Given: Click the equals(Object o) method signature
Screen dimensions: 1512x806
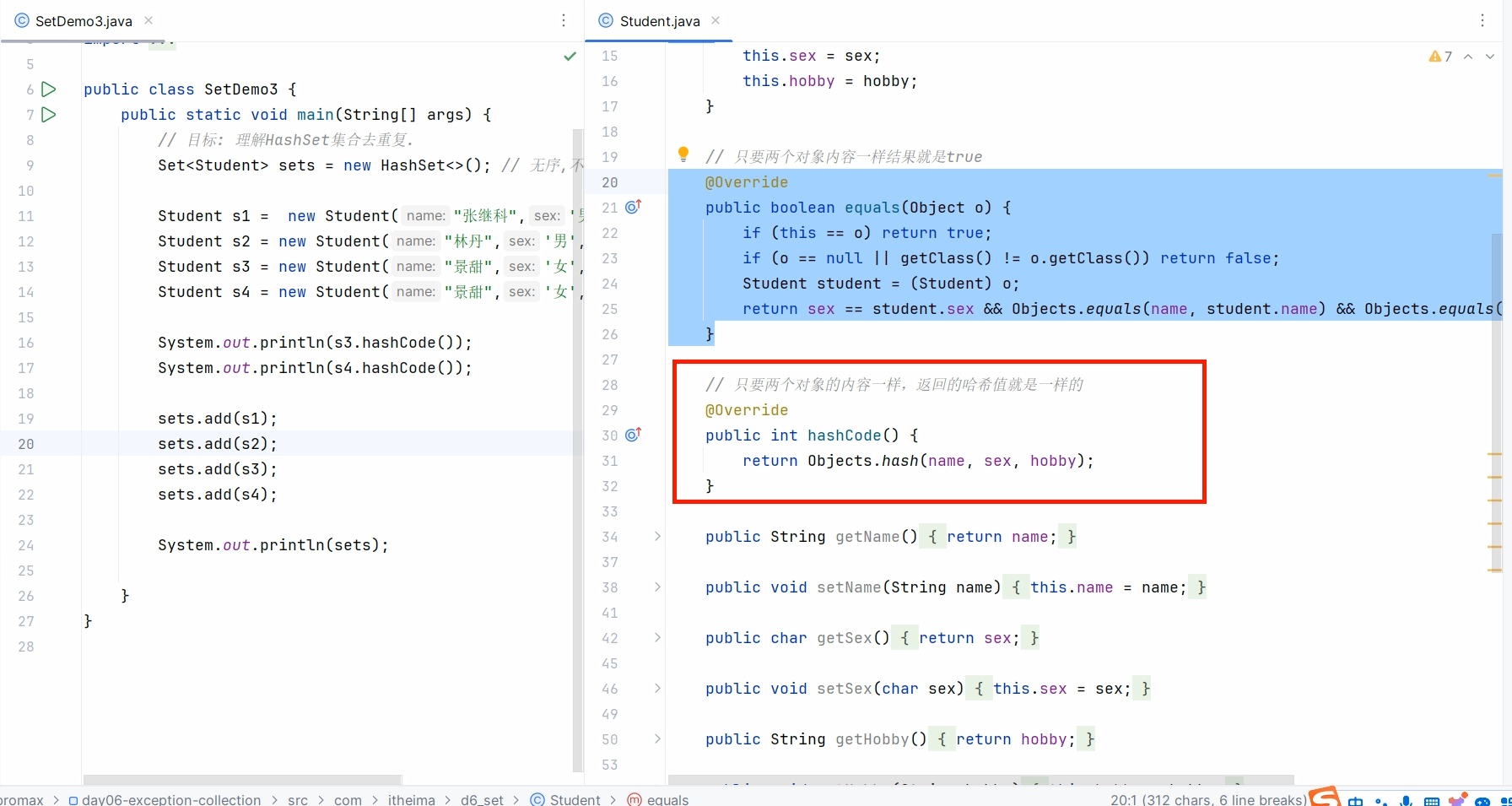Looking at the screenshot, I should [858, 208].
